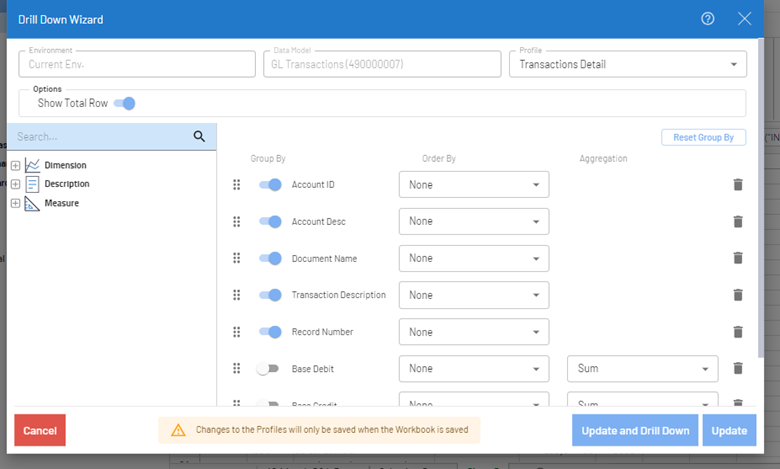Viewport: 780px width, 469px height.
Task: Click the Search input field
Action: coord(100,137)
